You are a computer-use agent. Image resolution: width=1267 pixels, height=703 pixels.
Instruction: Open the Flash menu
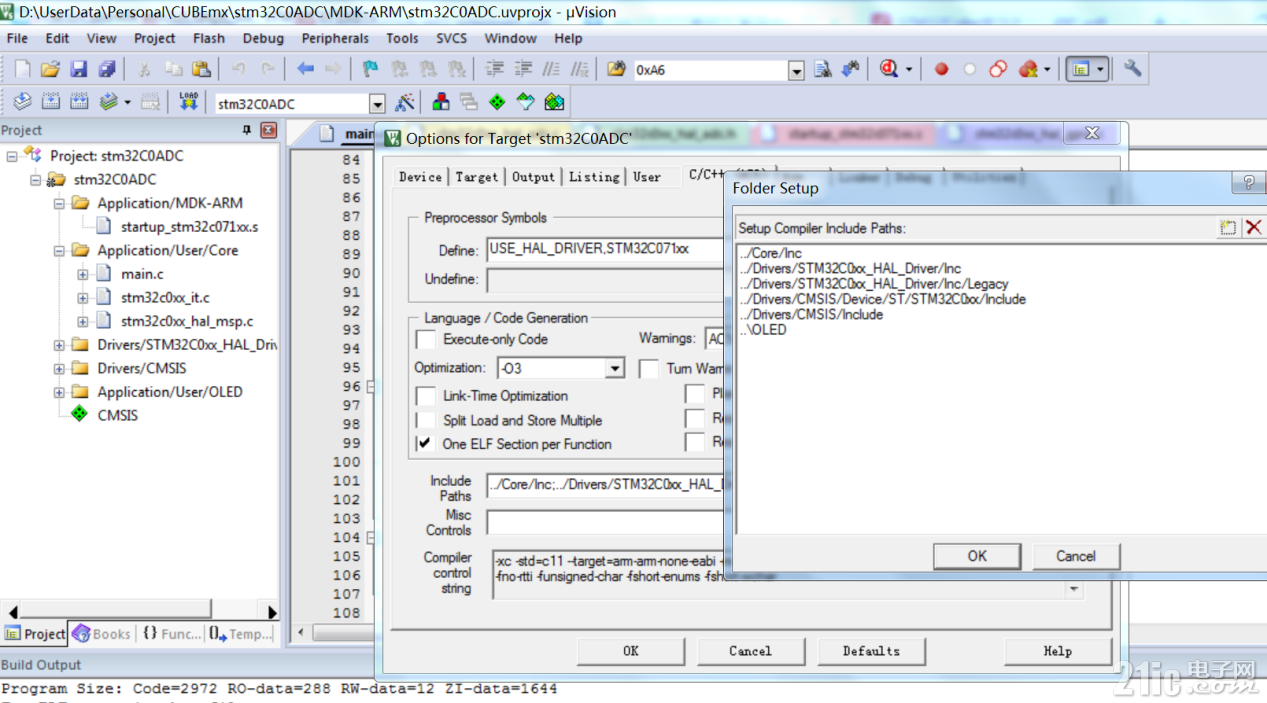(209, 38)
